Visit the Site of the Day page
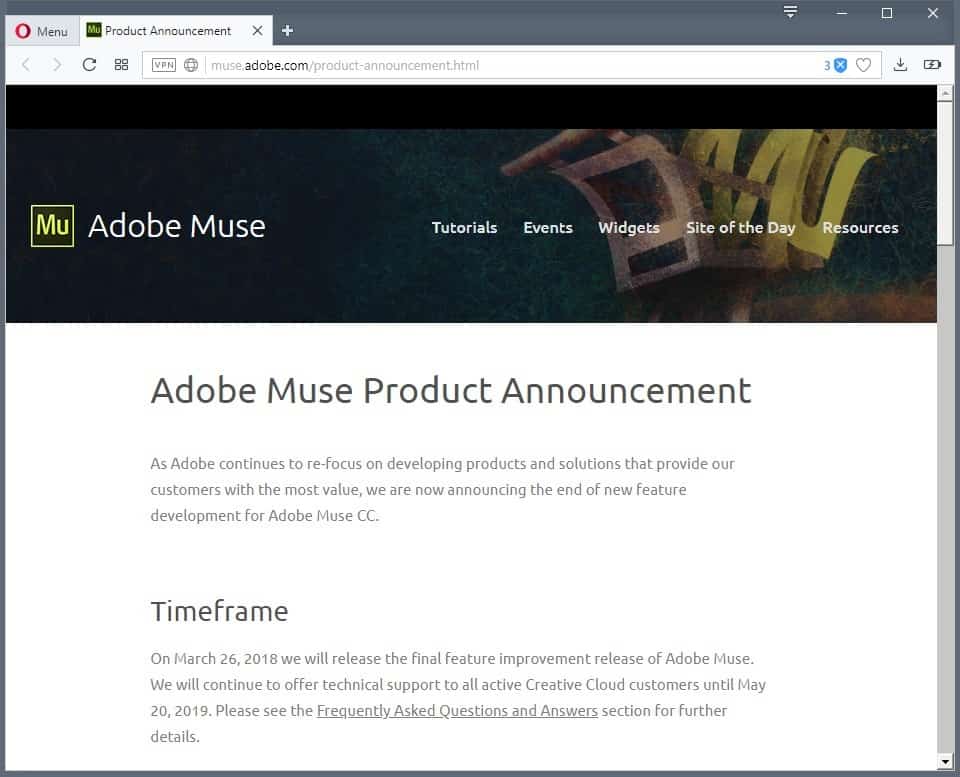960x777 pixels. click(x=741, y=228)
